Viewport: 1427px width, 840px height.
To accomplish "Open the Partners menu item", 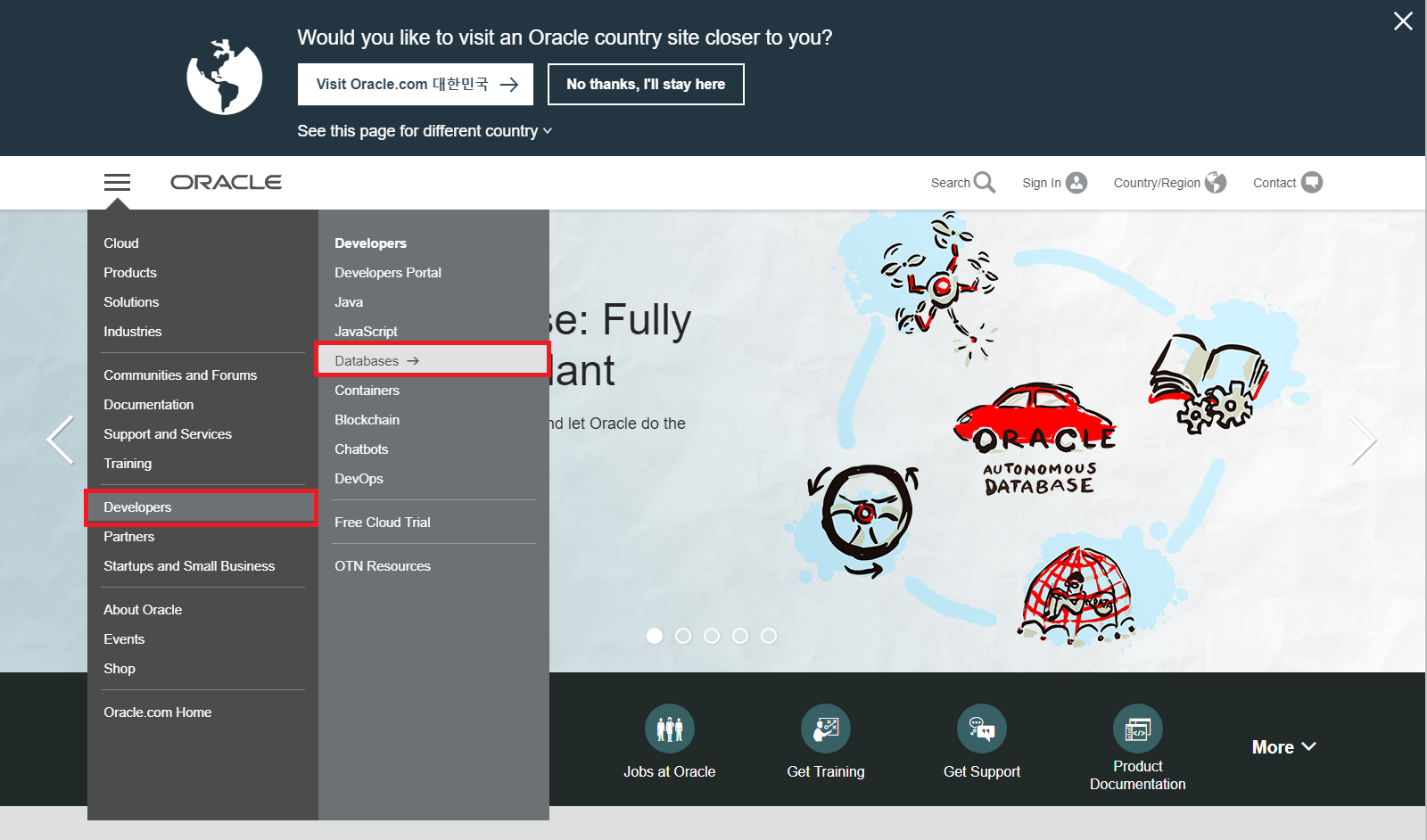I will pos(129,536).
